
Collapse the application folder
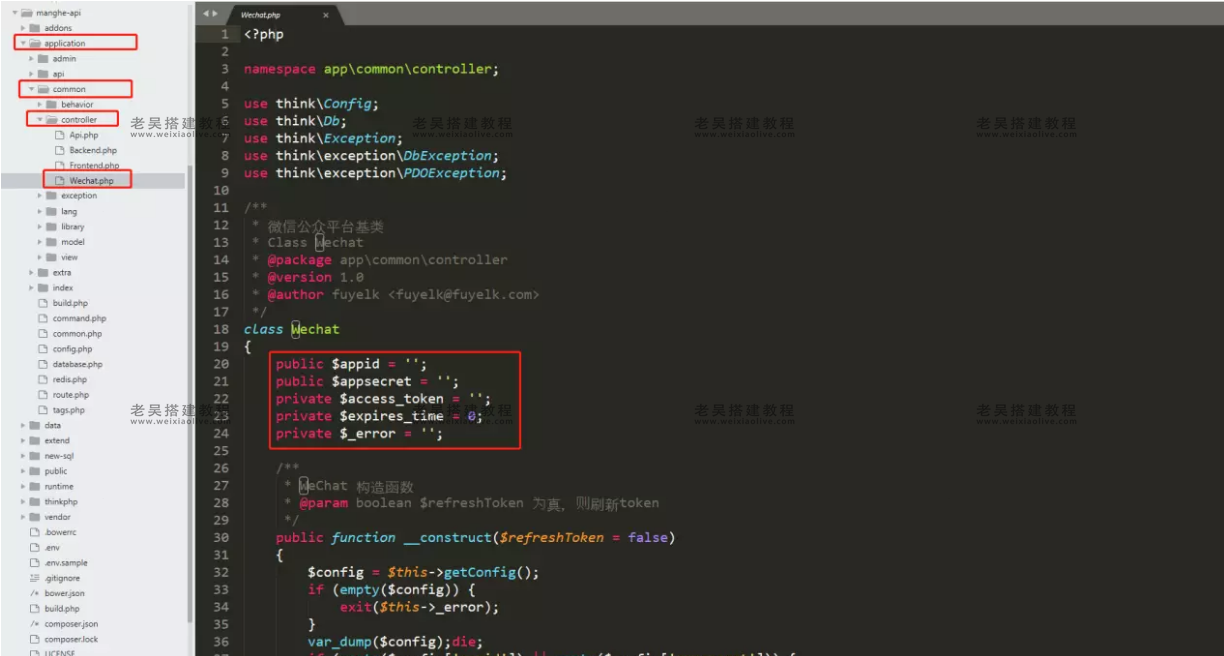pyautogui.click(x=23, y=43)
